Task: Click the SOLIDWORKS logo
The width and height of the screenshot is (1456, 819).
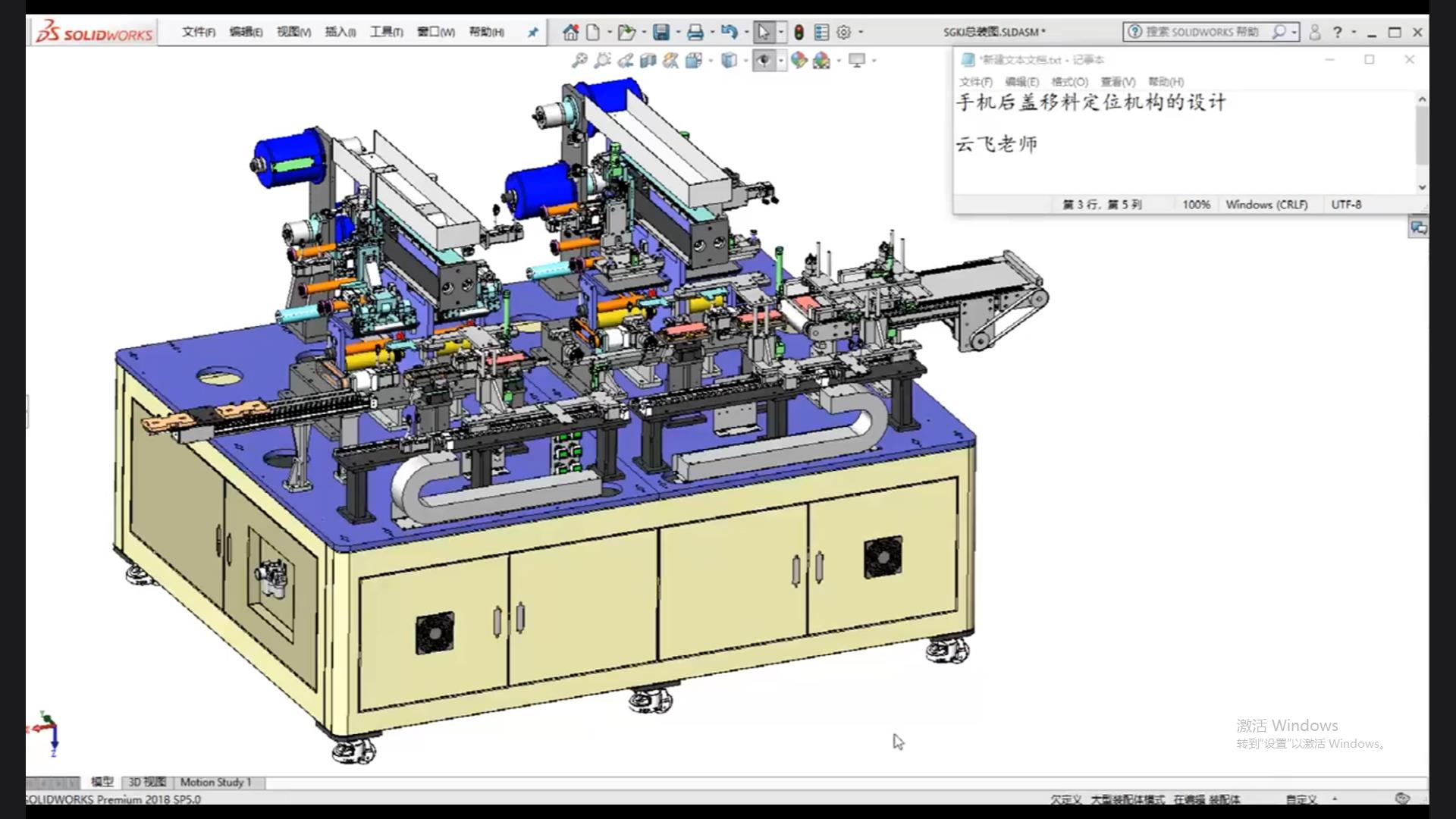Action: [95, 32]
